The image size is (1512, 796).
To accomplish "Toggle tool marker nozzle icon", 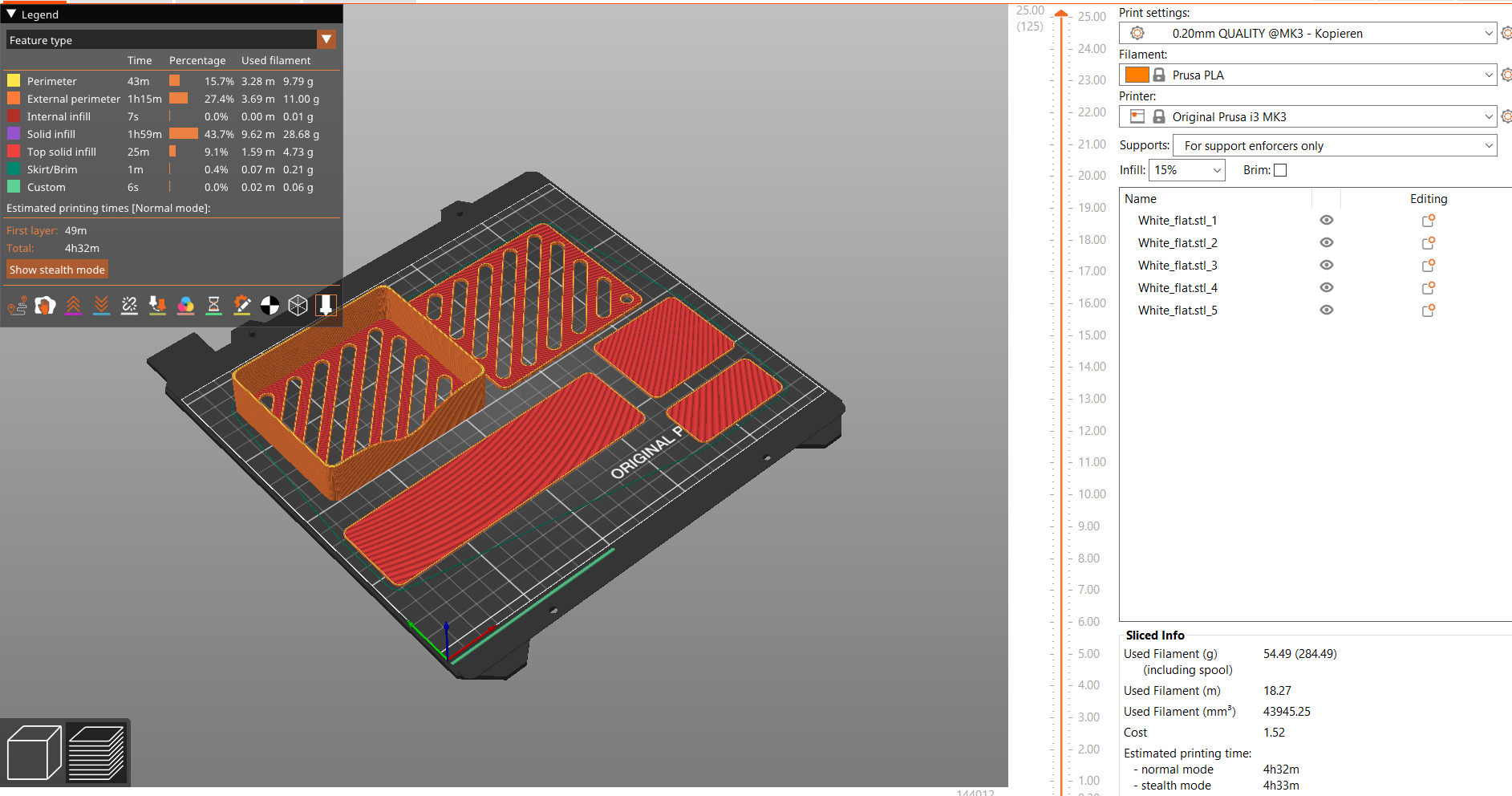I will (x=326, y=306).
